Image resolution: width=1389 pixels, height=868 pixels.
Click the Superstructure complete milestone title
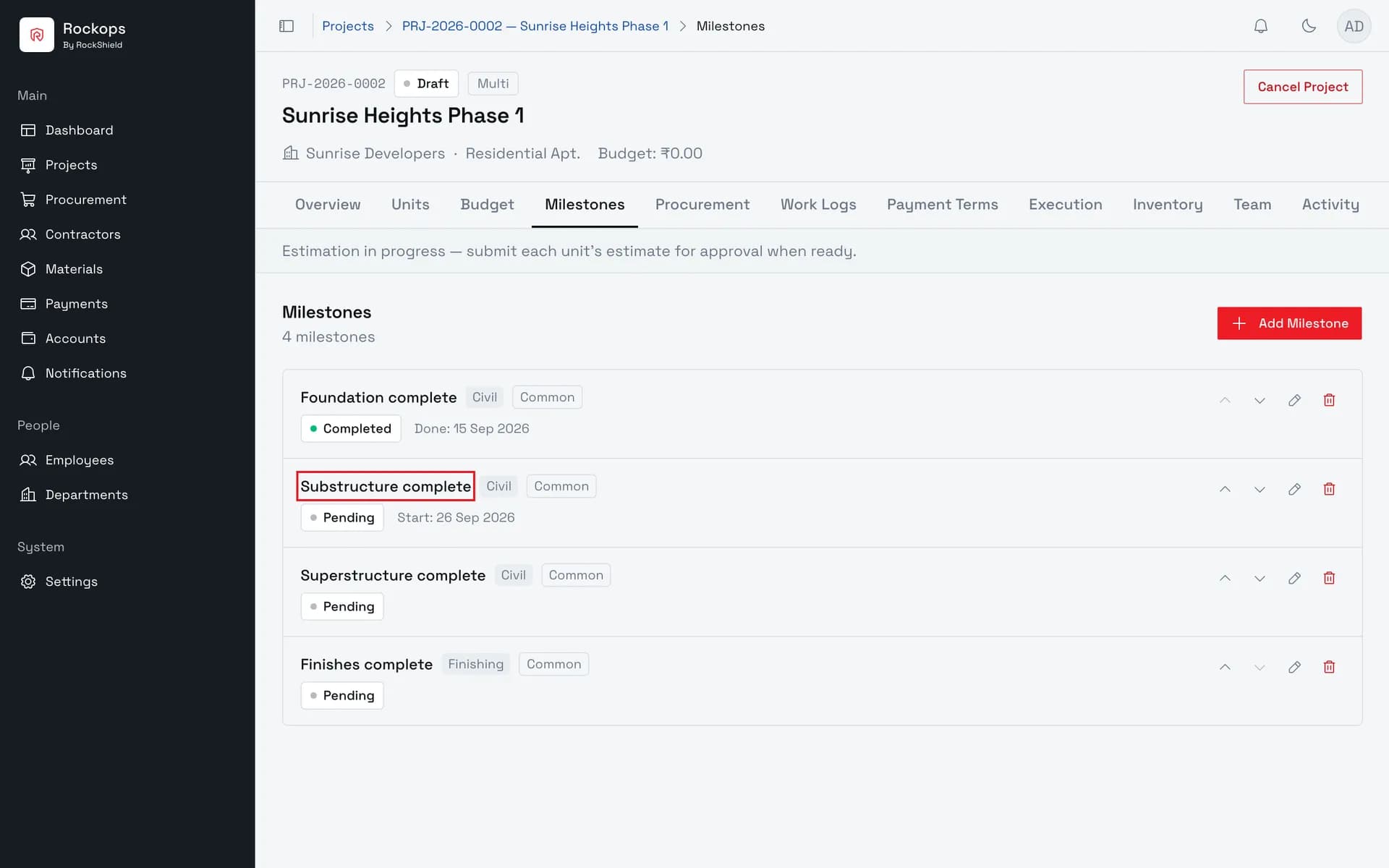(393, 575)
